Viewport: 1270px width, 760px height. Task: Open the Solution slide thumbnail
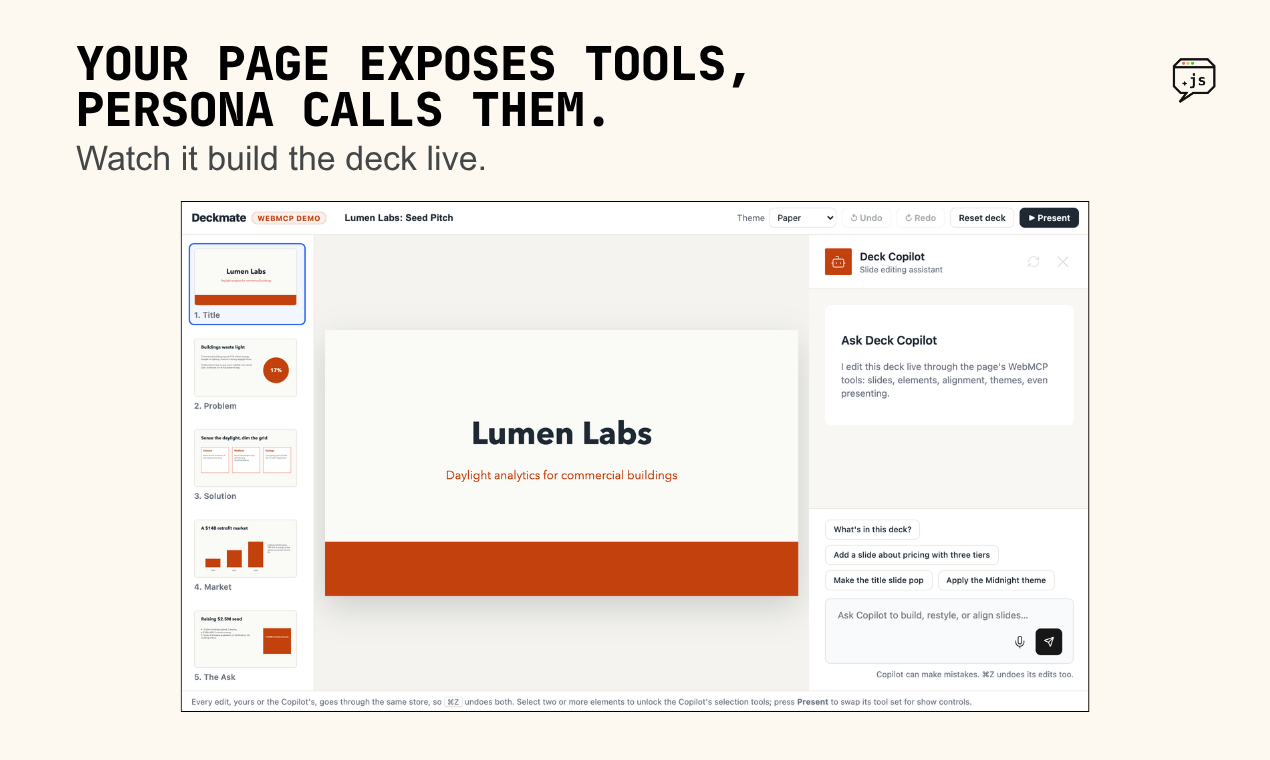pyautogui.click(x=246, y=465)
